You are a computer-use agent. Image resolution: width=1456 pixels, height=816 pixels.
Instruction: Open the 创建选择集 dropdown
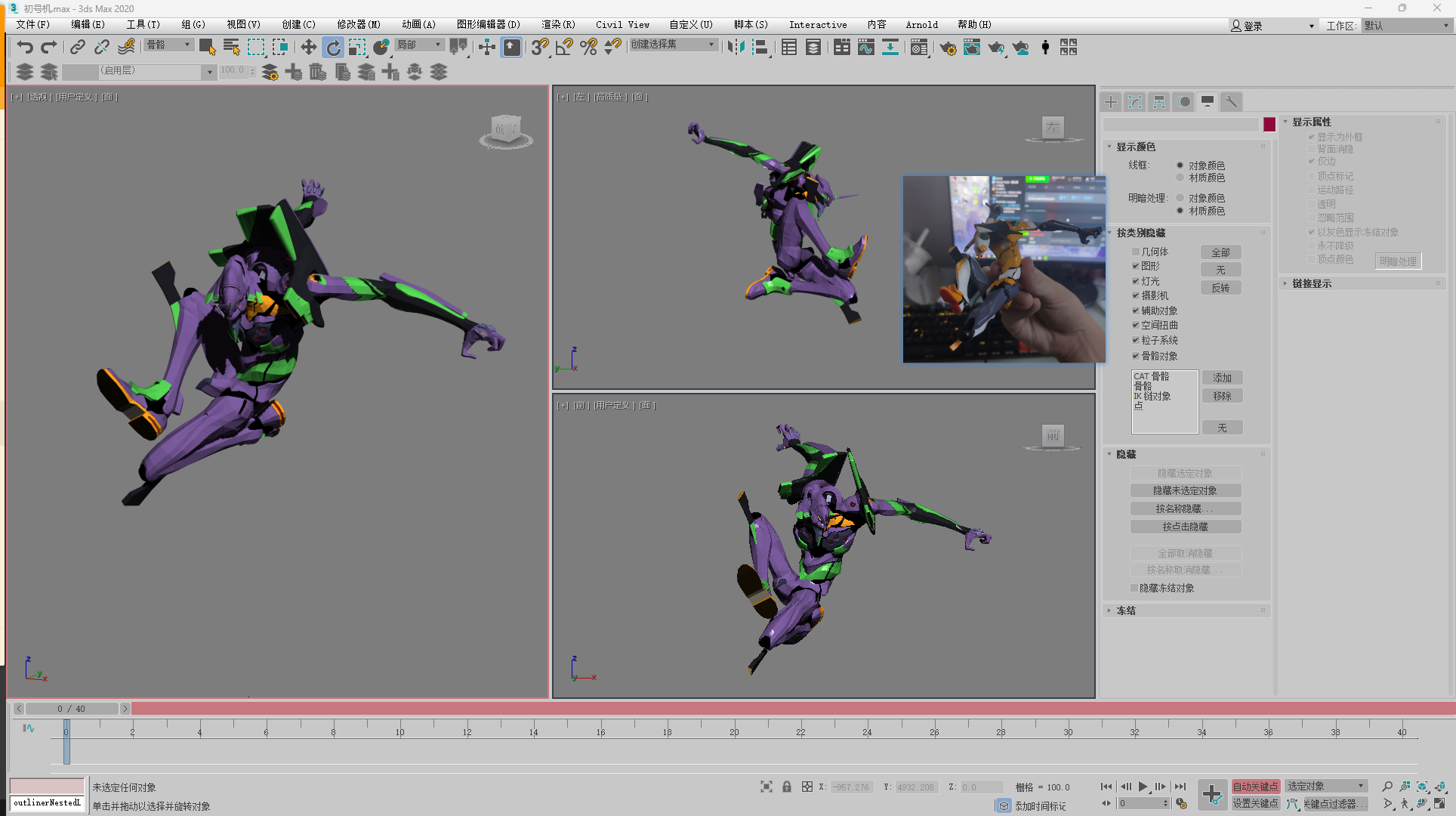[x=673, y=45]
